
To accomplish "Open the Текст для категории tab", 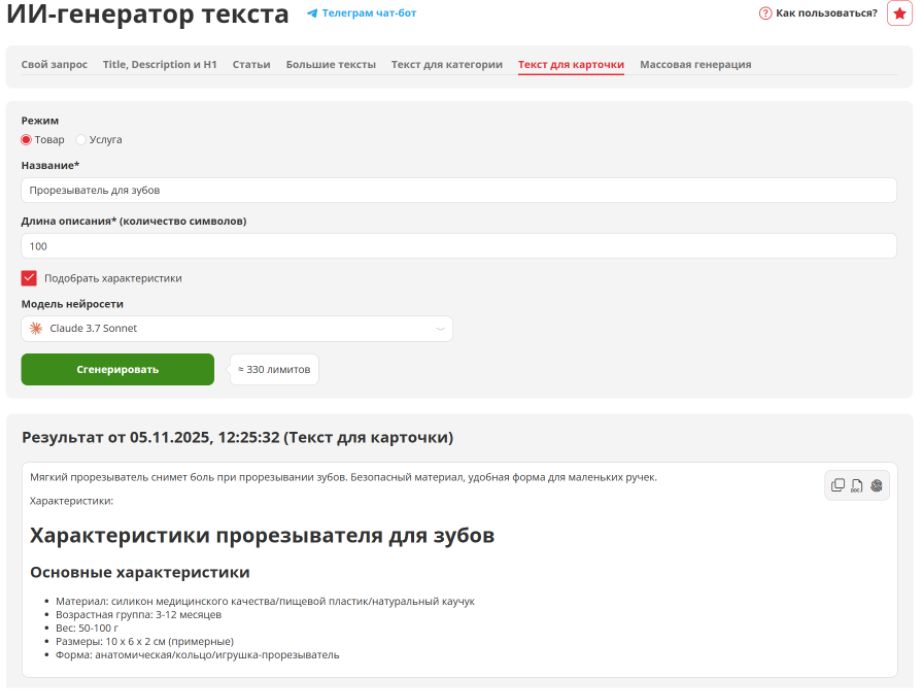I will [x=446, y=65].
